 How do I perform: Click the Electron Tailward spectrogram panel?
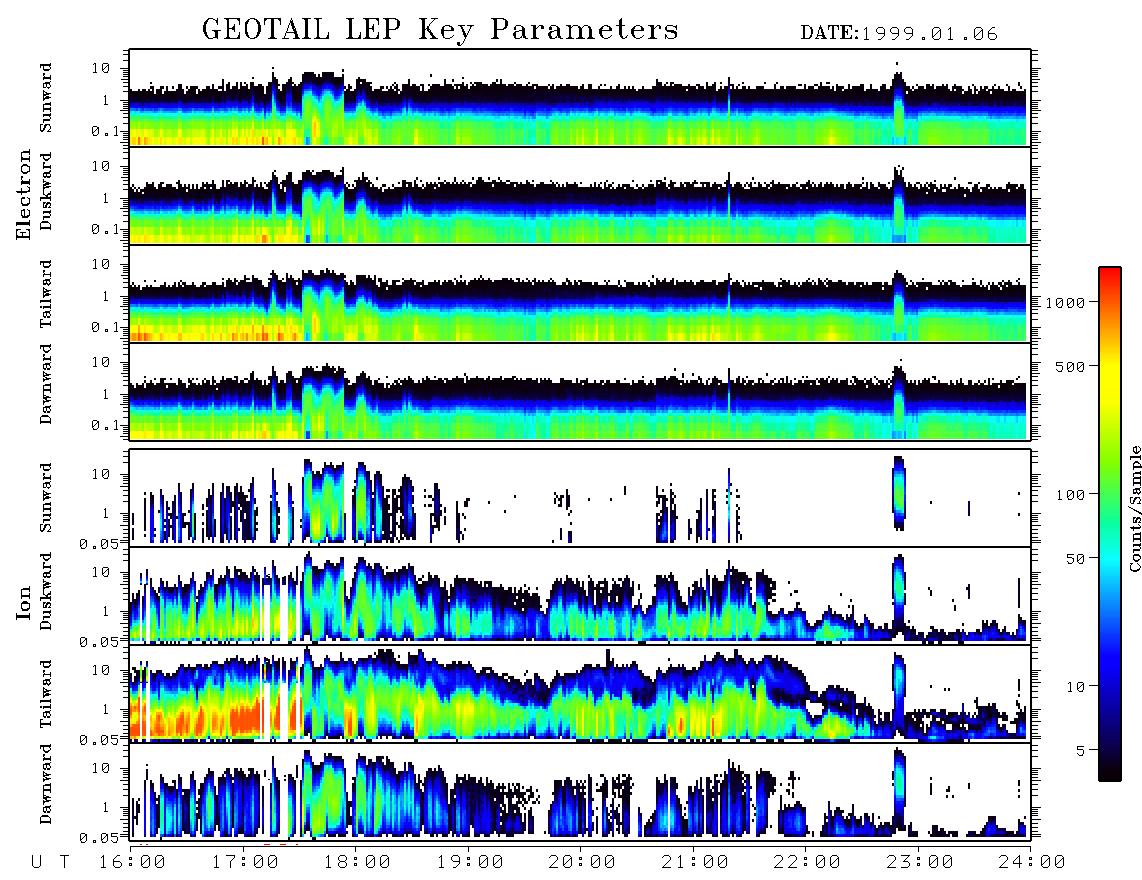click(580, 294)
